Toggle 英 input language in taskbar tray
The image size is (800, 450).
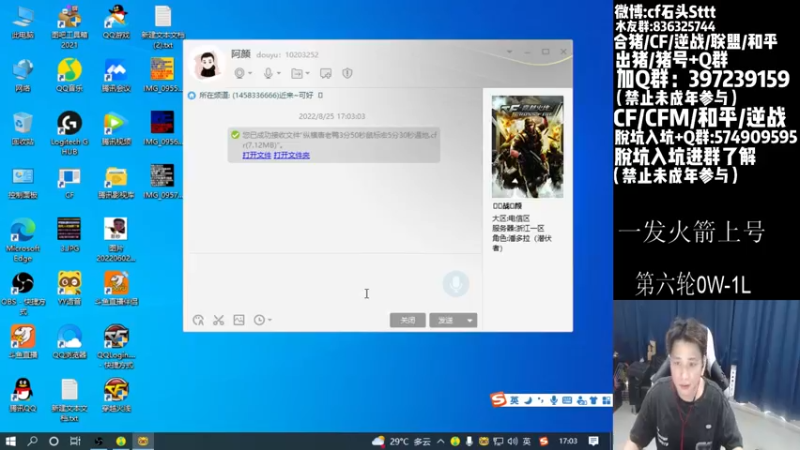coord(527,441)
